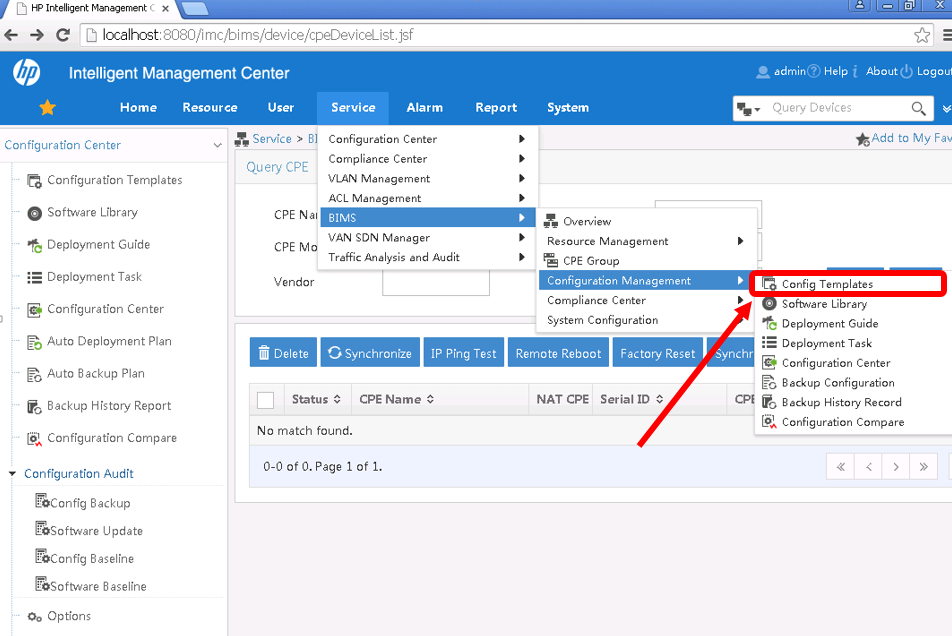Viewport: 952px width, 636px height.
Task: Click Auto Backup Plan icon in sidebar
Action: pos(35,374)
